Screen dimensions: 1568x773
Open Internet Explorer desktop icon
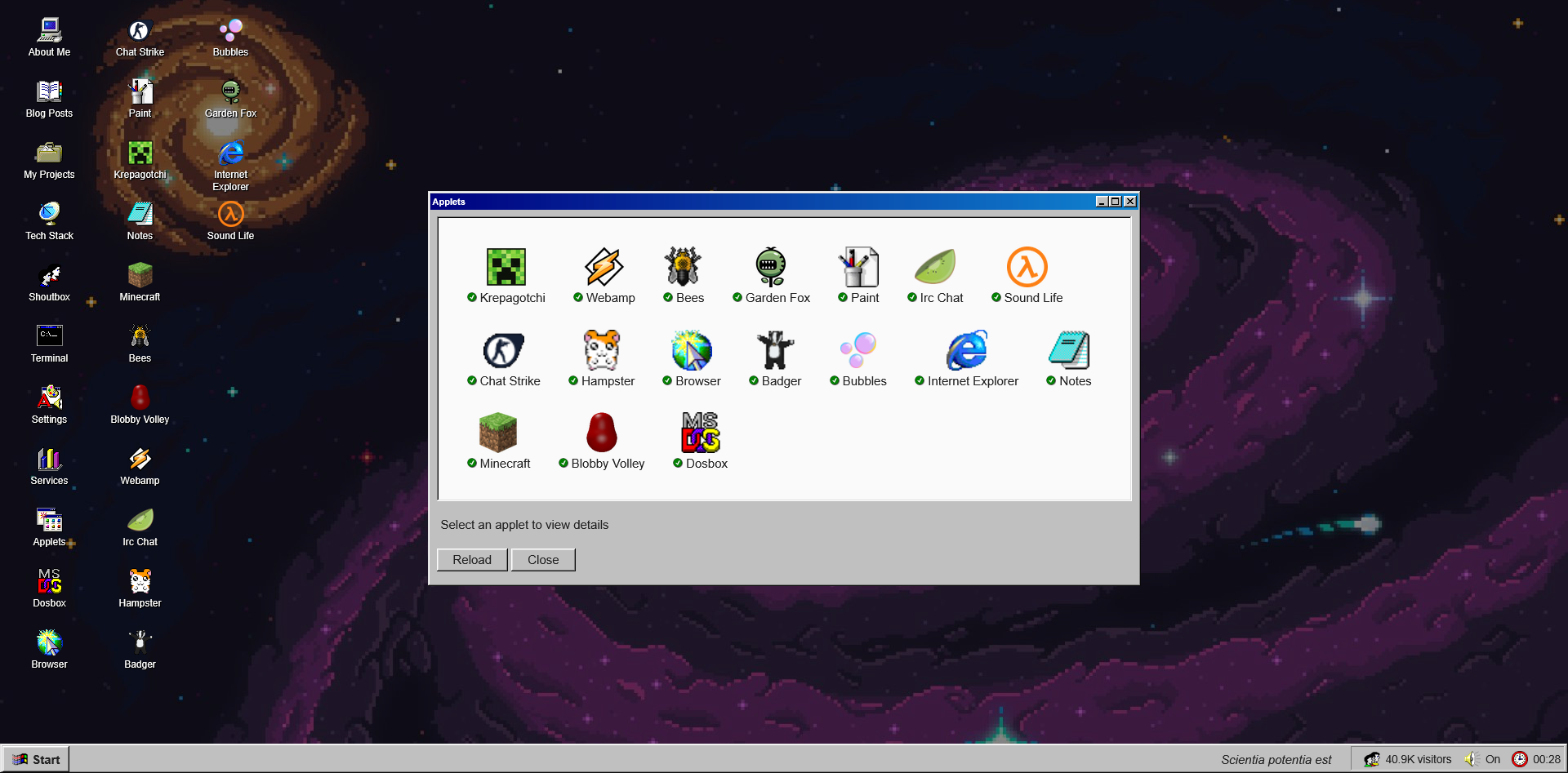coord(230,166)
